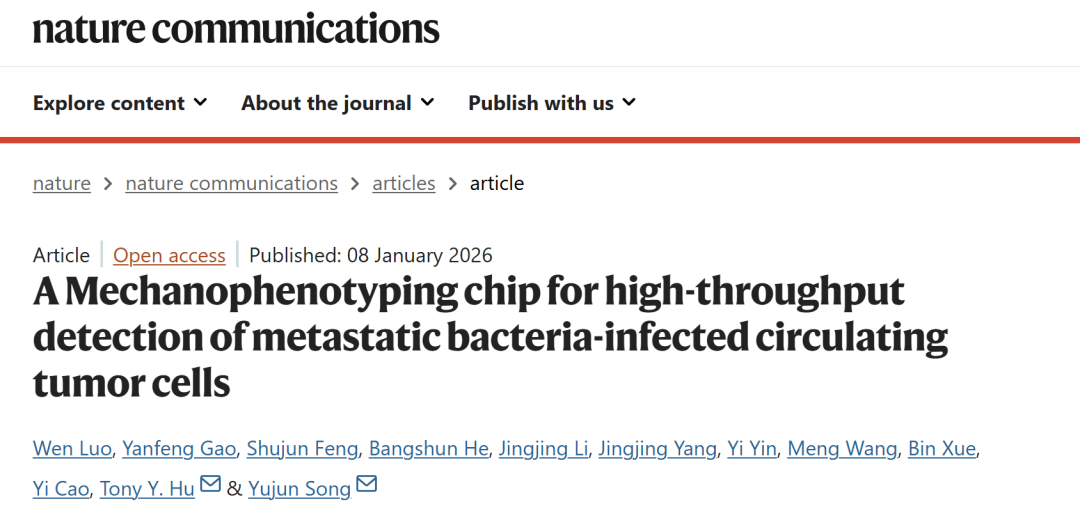Click author Jingjing Yang
The image size is (1080, 517).
pos(657,448)
